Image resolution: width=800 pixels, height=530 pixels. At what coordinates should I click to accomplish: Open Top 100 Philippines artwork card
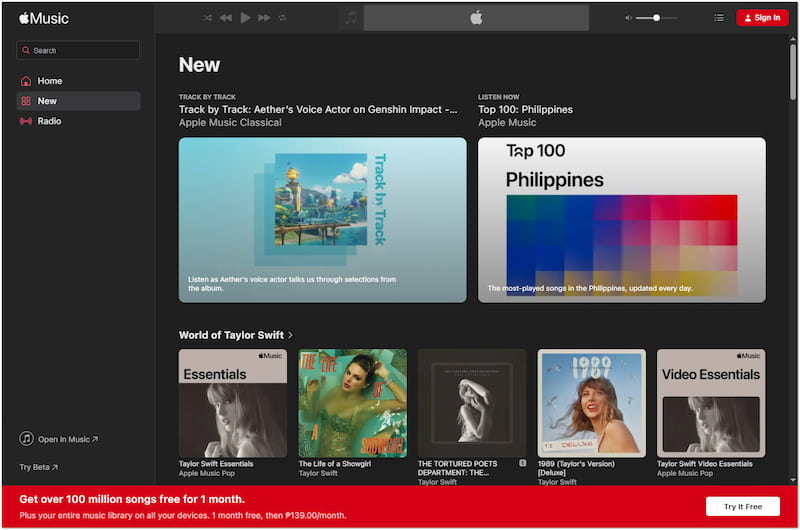[621, 220]
